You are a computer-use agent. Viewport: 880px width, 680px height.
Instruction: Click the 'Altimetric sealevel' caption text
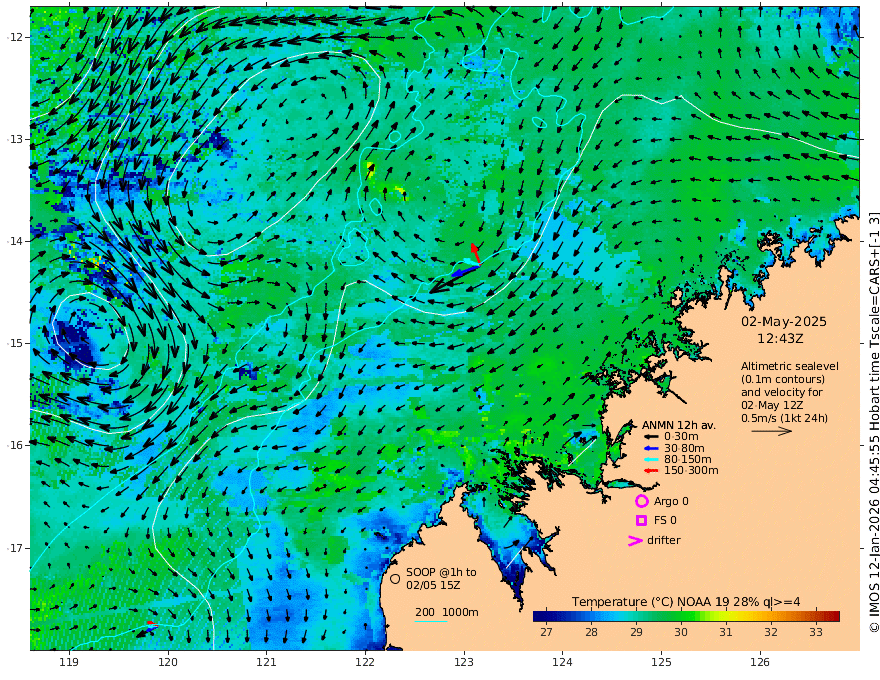click(790, 366)
